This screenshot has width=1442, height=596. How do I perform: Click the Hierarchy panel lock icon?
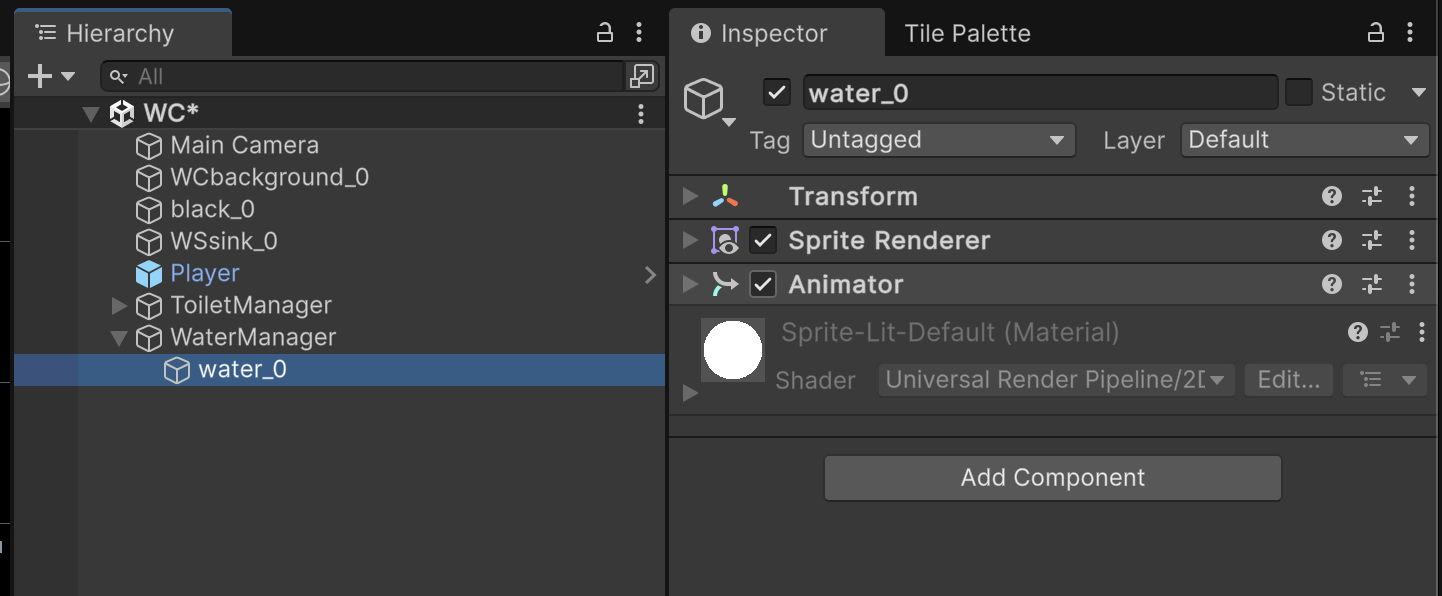pos(605,33)
